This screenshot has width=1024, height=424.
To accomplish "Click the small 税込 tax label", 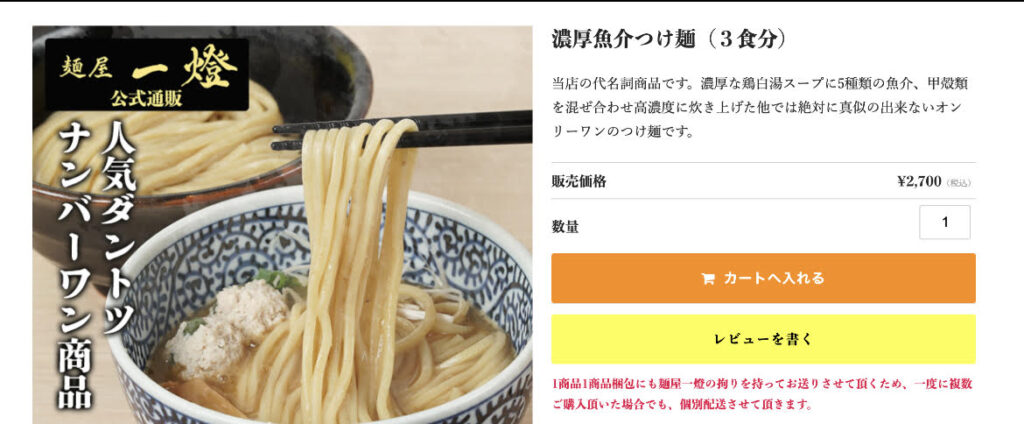I will (959, 184).
